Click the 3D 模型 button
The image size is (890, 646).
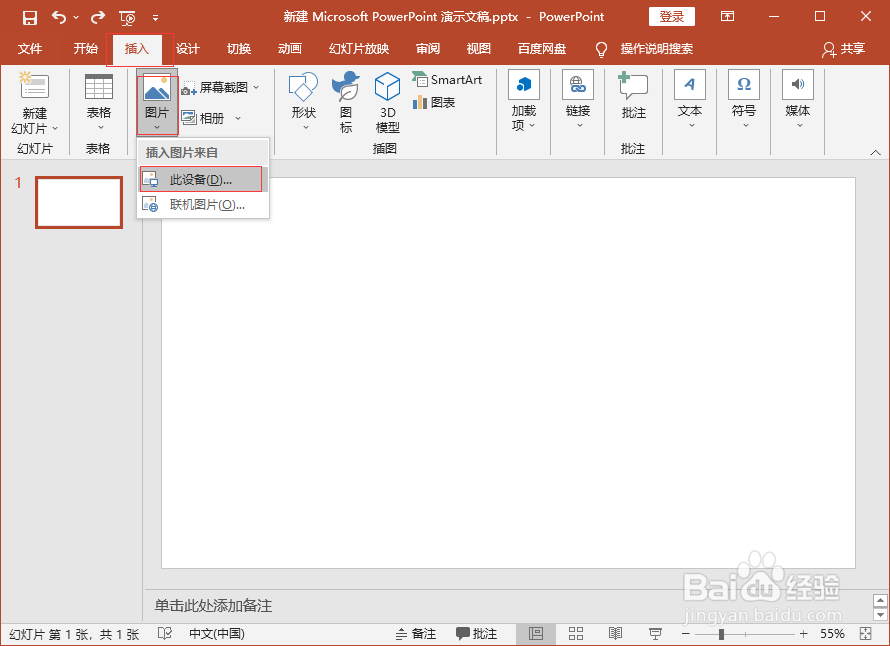(388, 103)
